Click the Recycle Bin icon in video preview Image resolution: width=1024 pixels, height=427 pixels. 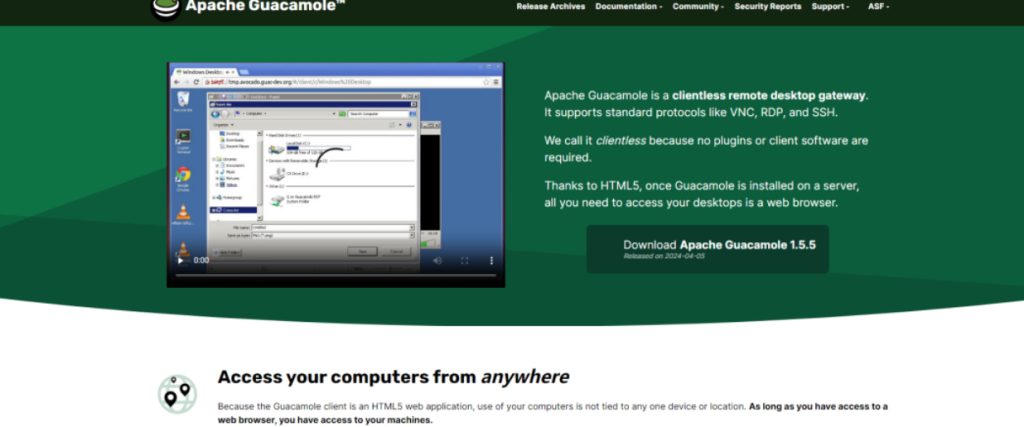click(183, 100)
